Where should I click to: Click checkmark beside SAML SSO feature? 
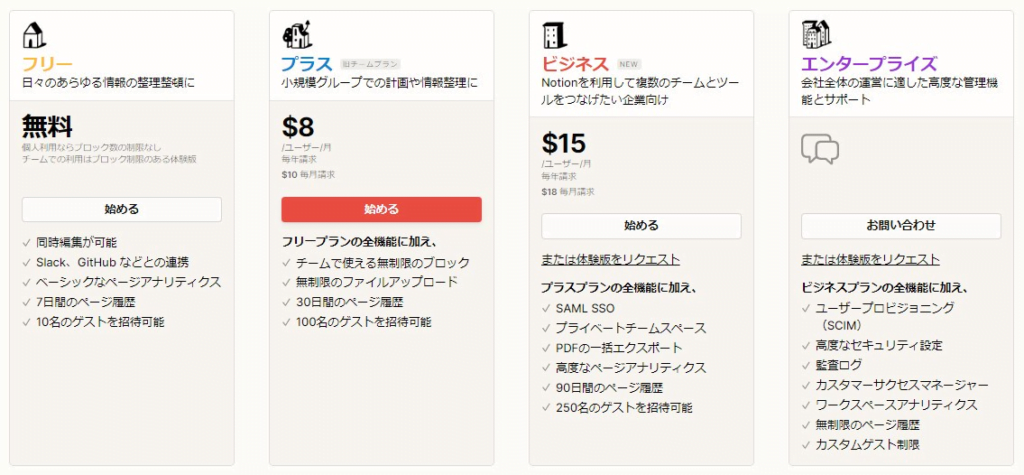(x=547, y=308)
